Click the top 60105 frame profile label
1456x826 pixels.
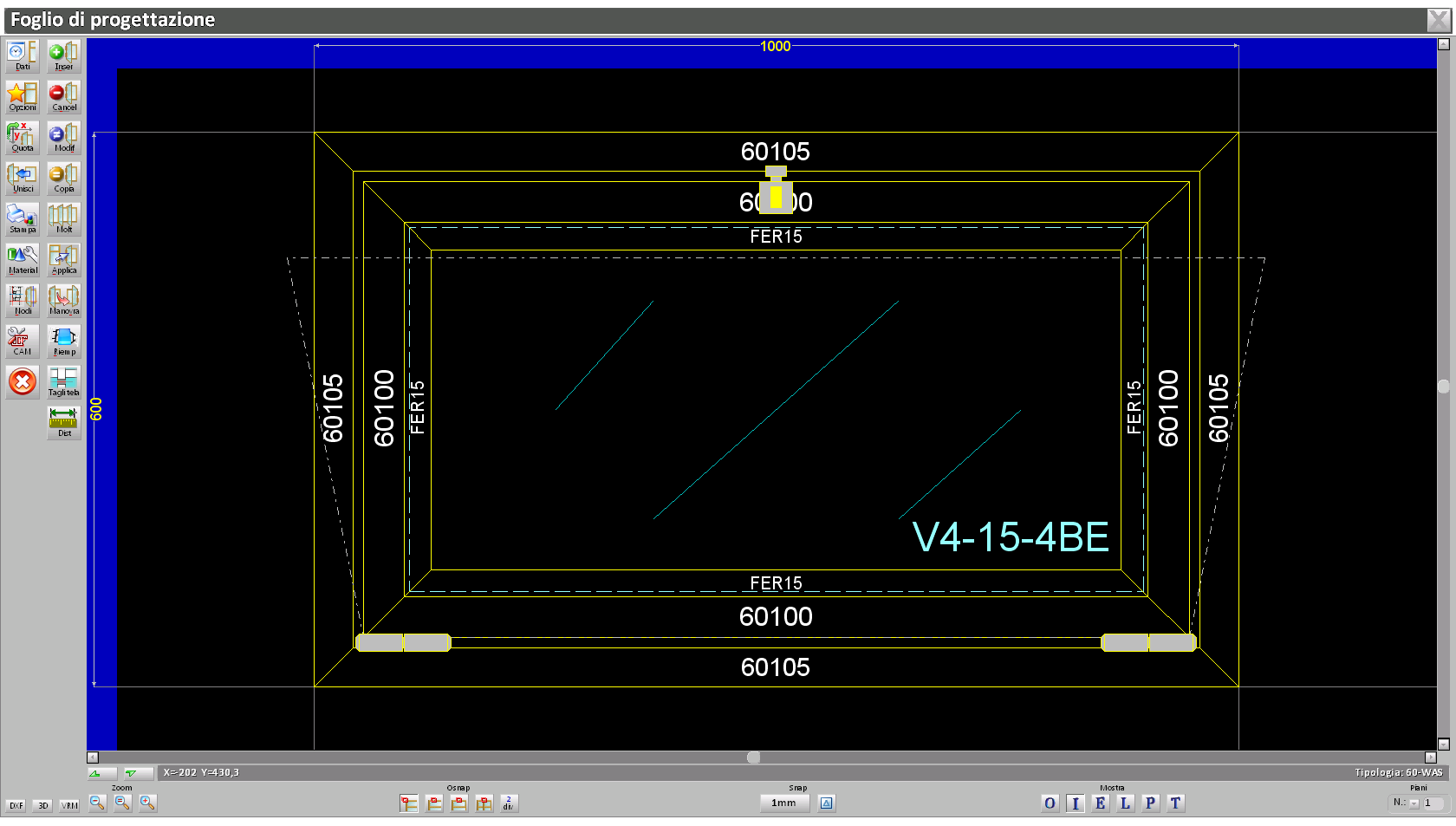pyautogui.click(x=776, y=152)
